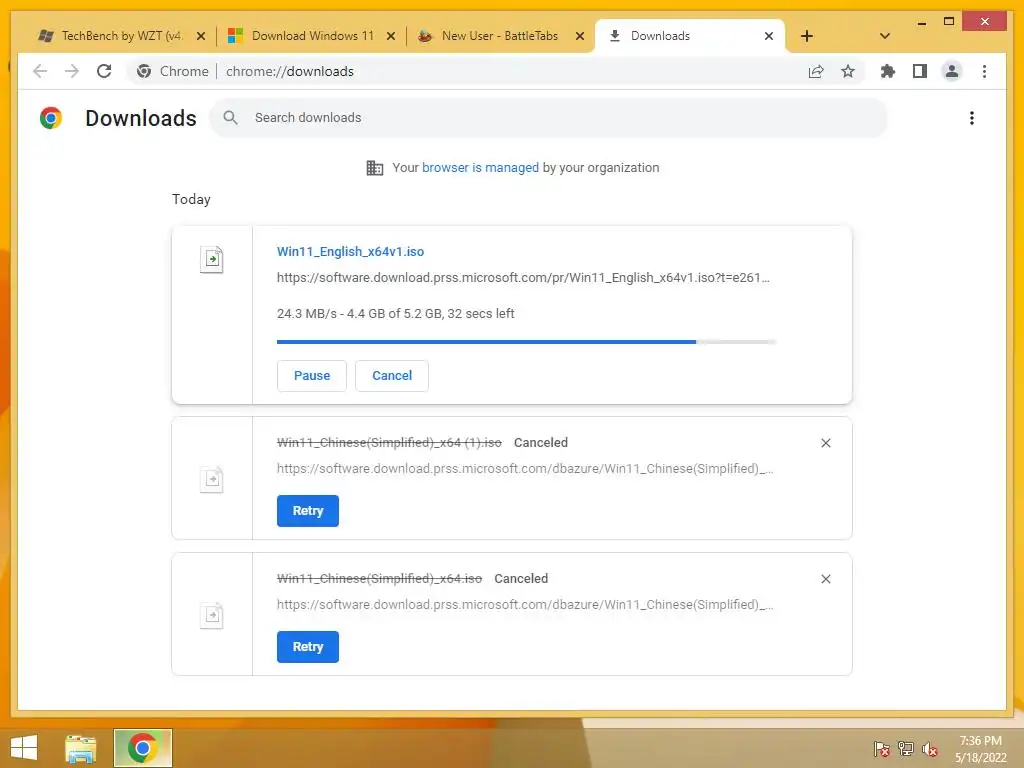This screenshot has height=768, width=1024.
Task: Pause the Win11_English_x64v1.iso download
Action: (312, 376)
